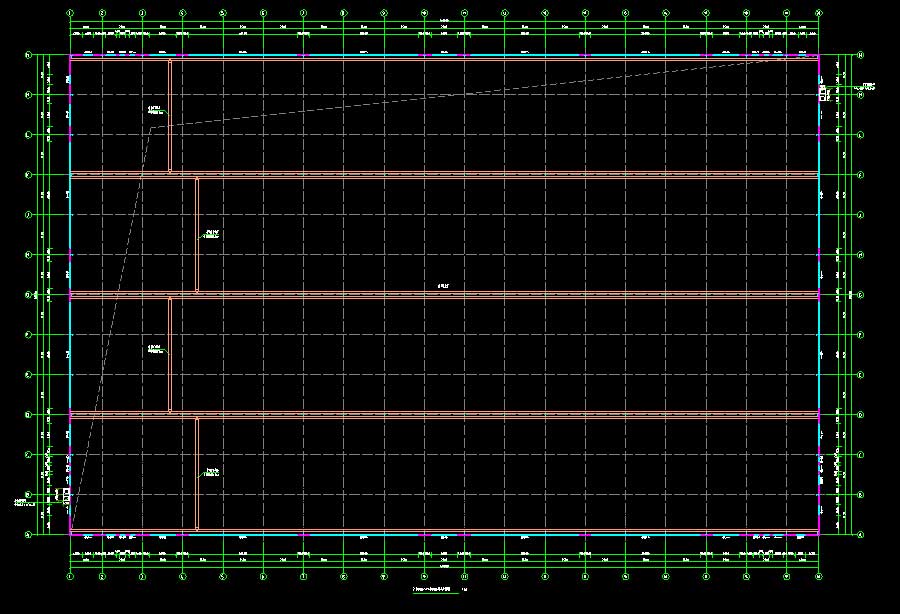Select axis bubble 4 in the top row

[182, 14]
